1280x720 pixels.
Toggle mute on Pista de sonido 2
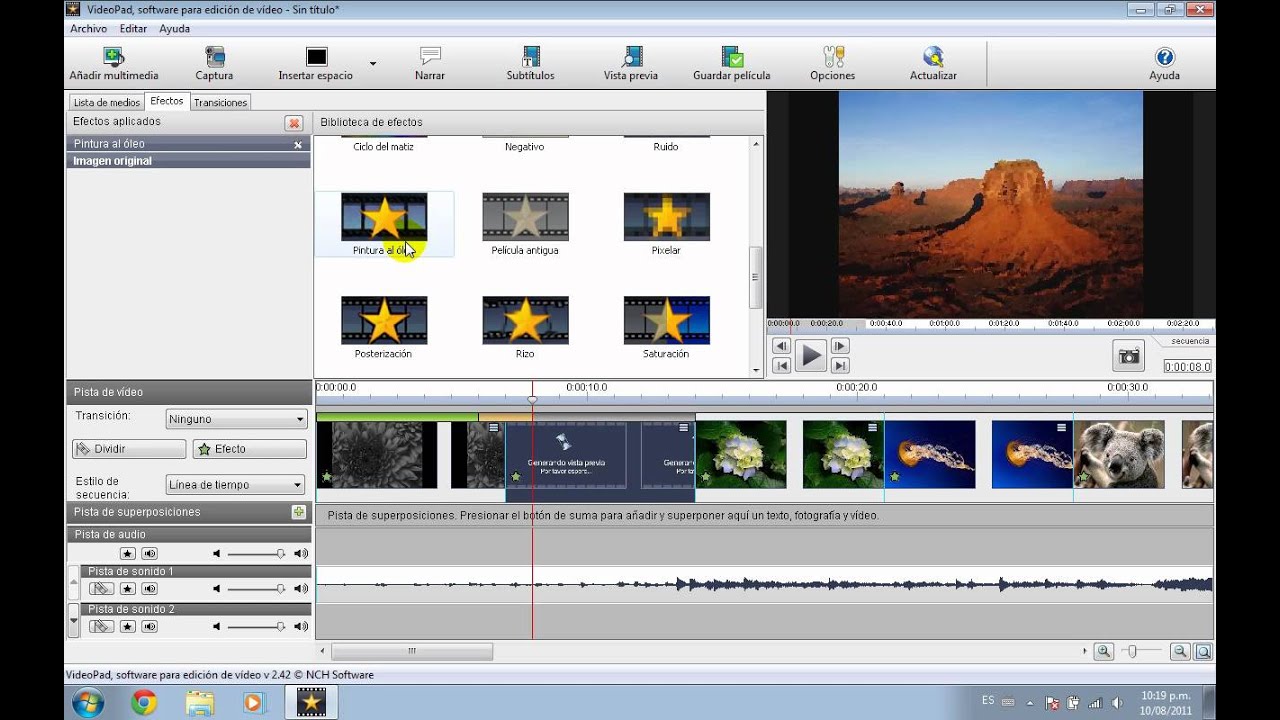pos(150,627)
